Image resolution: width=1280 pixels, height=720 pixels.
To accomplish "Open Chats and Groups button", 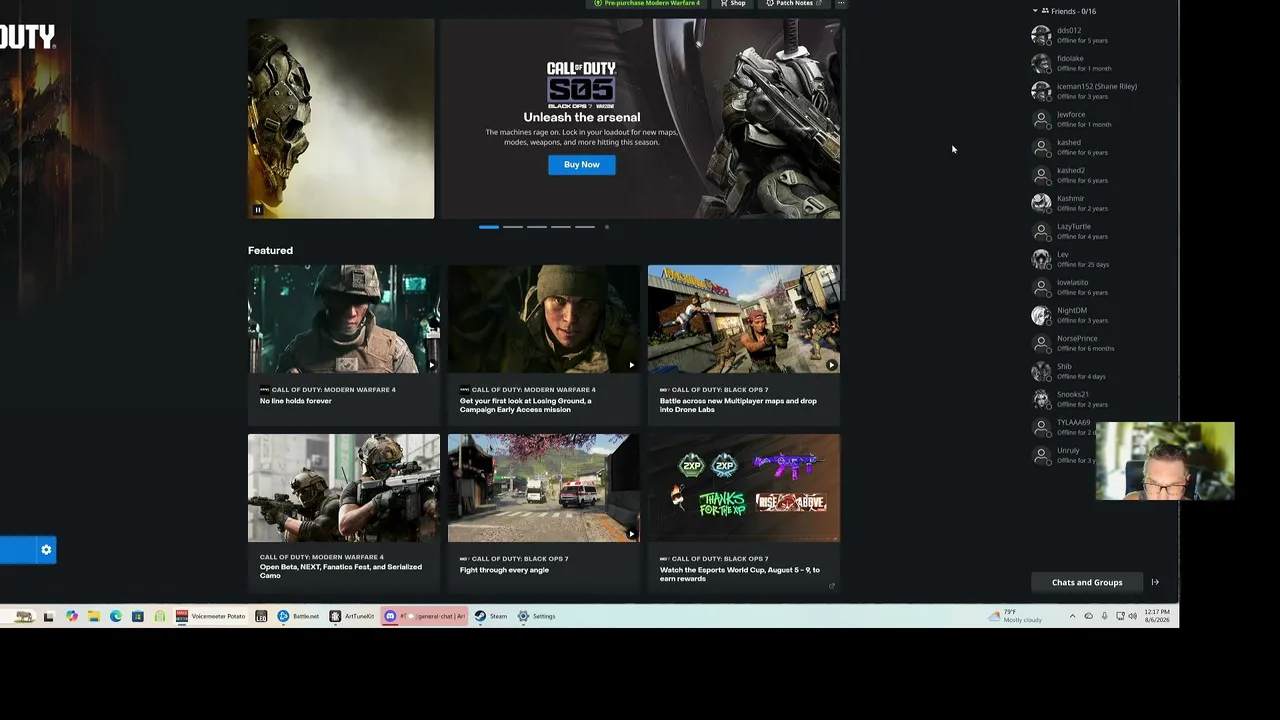I will [1087, 582].
